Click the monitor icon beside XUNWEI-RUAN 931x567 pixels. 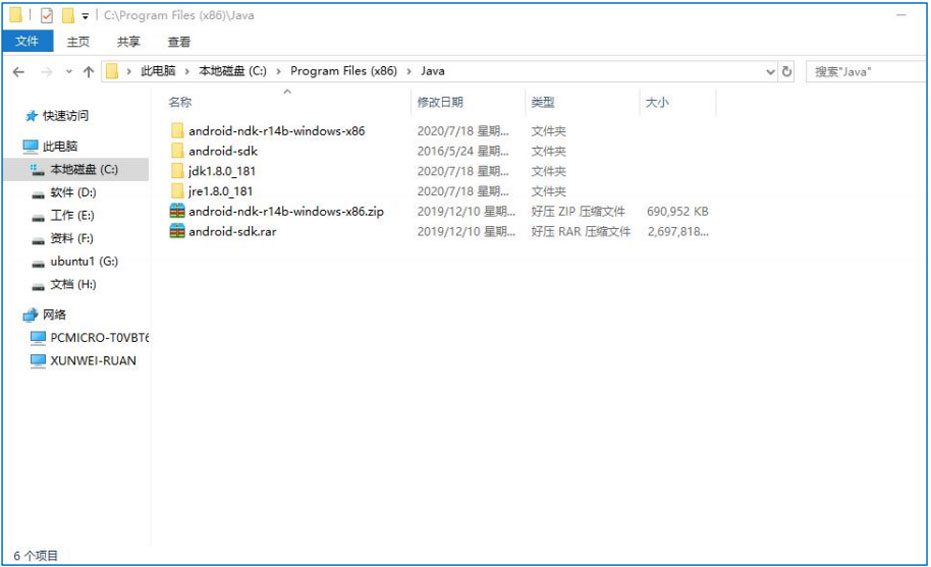[38, 361]
